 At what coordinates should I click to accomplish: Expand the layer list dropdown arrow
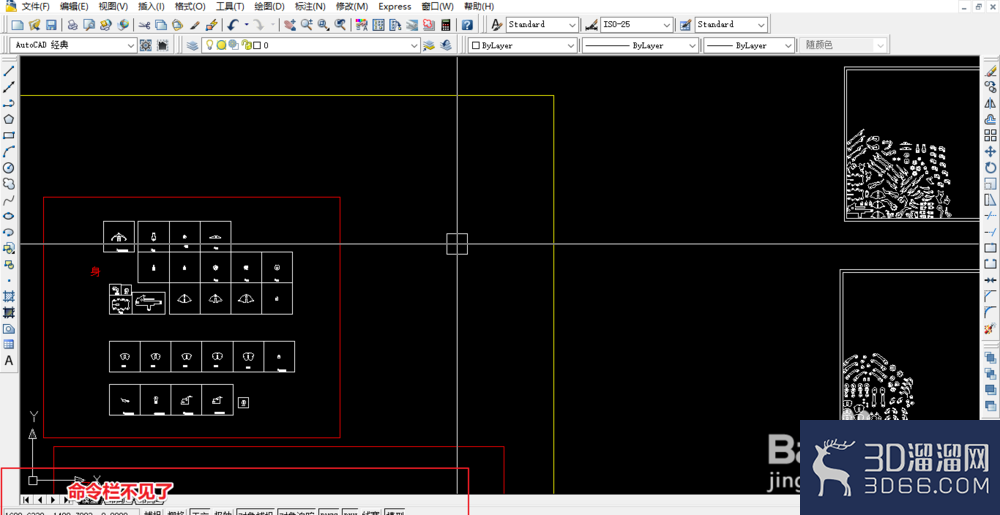click(x=415, y=45)
